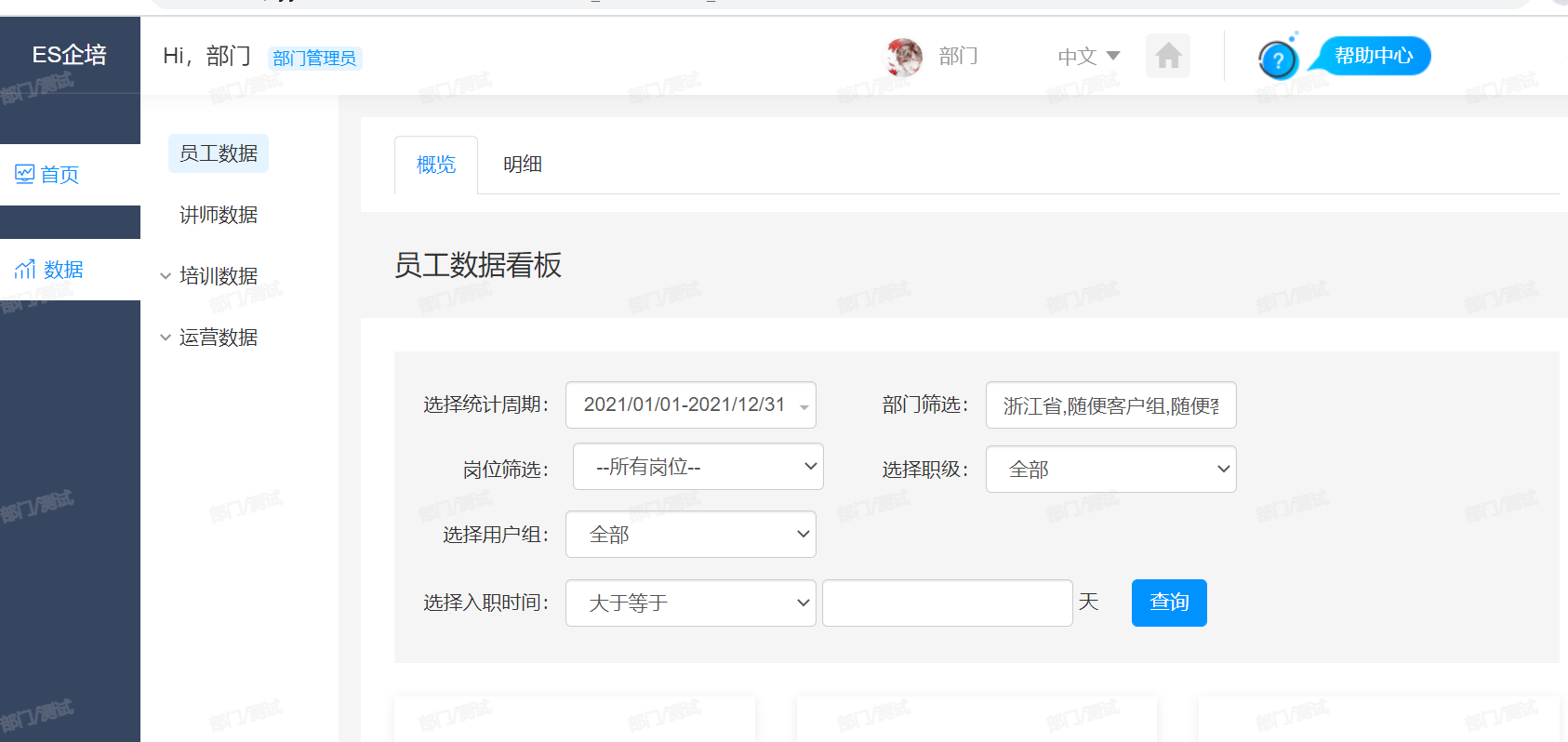Image resolution: width=1568 pixels, height=742 pixels.
Task: Click the ES企培 logo
Action: click(70, 55)
